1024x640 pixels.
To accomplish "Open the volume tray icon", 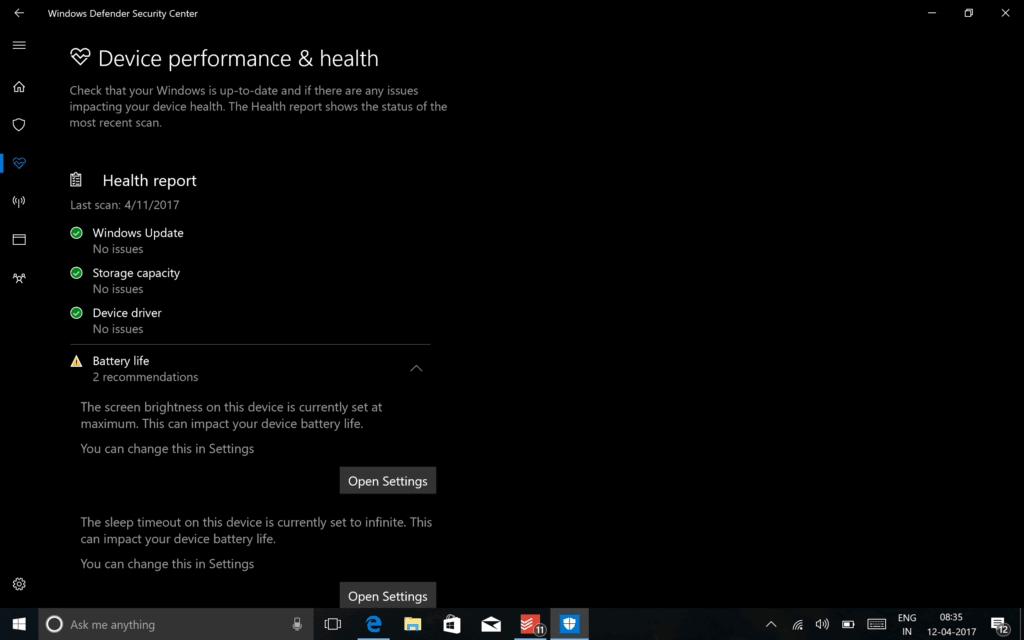I will pos(822,624).
